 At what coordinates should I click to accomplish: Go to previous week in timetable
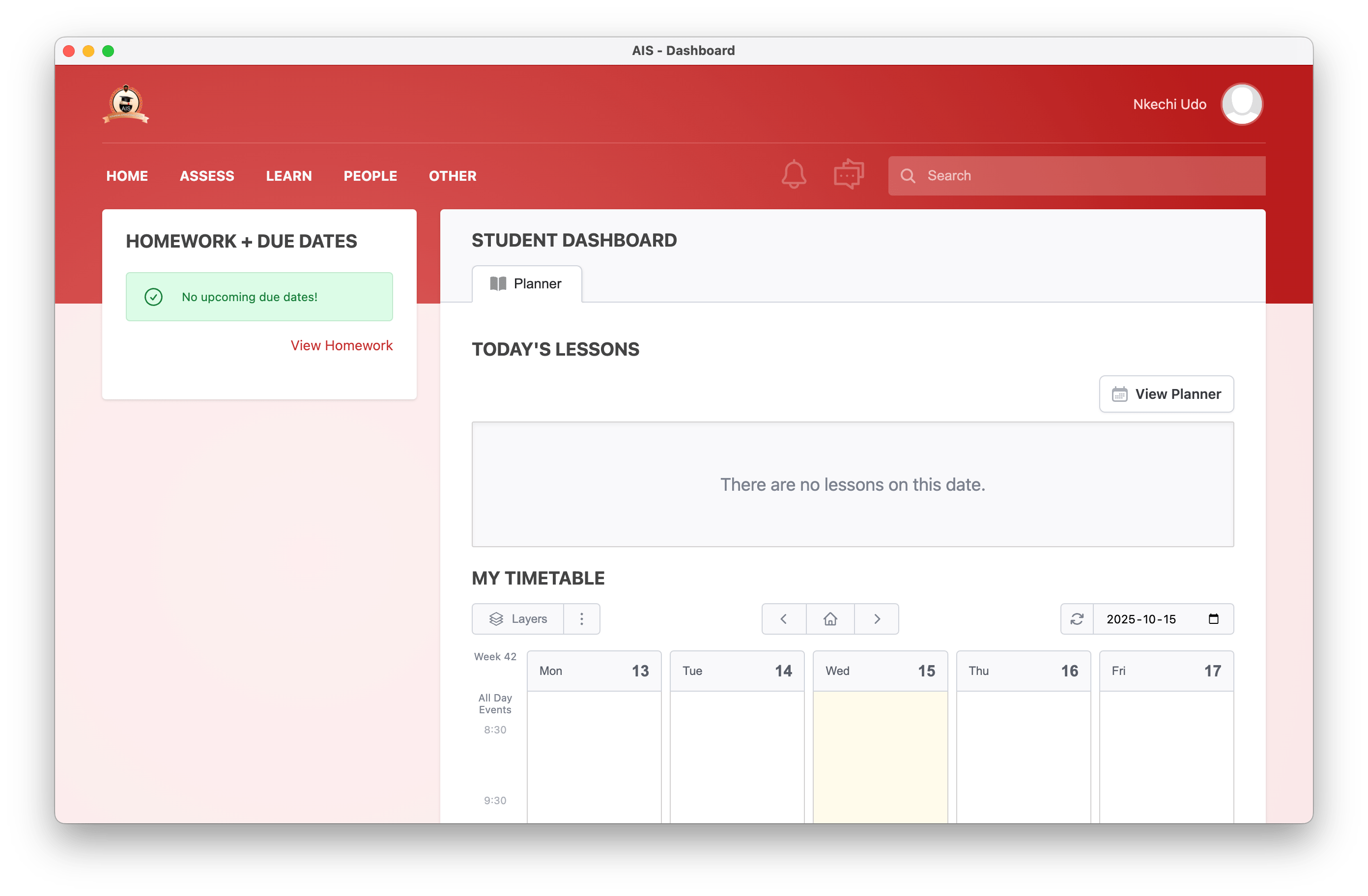click(x=783, y=619)
